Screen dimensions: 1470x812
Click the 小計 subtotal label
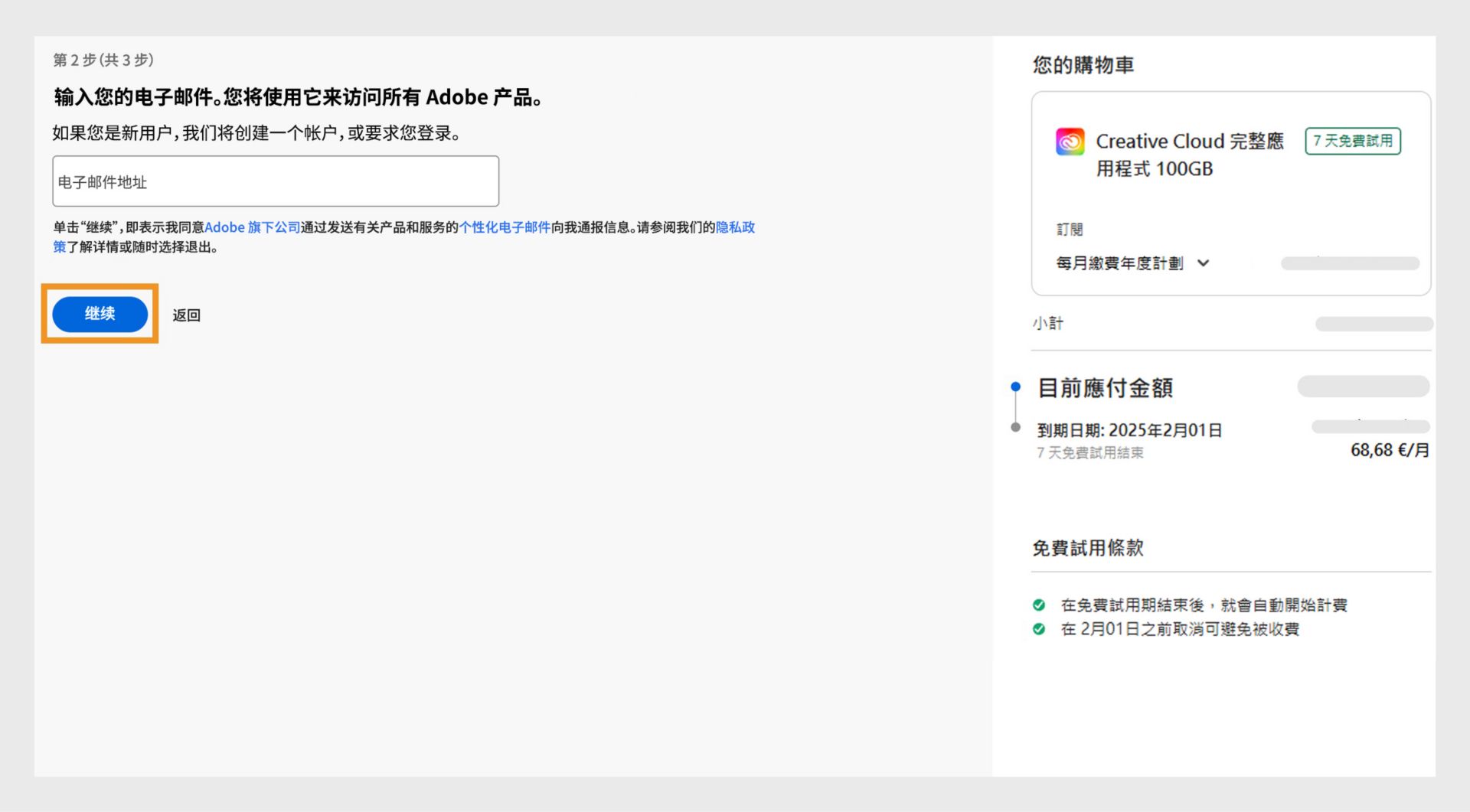click(x=1047, y=323)
